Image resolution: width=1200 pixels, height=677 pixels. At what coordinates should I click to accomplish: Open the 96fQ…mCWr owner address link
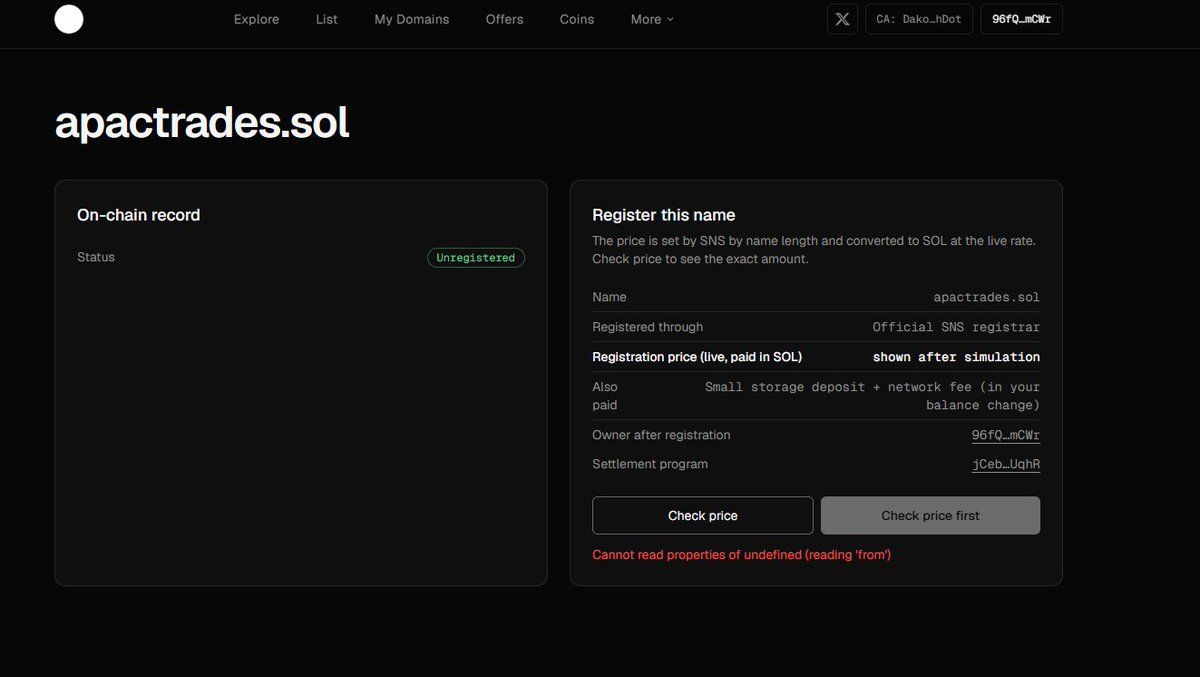pyautogui.click(x=1006, y=435)
